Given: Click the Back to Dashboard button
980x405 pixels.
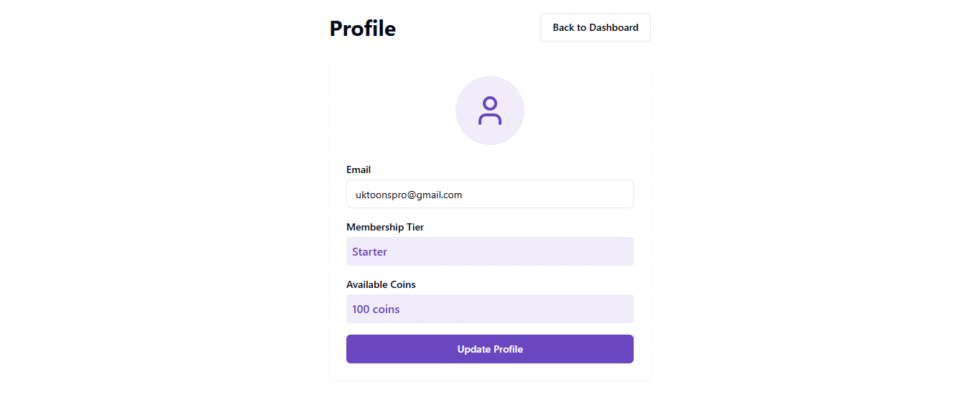Looking at the screenshot, I should [595, 28].
